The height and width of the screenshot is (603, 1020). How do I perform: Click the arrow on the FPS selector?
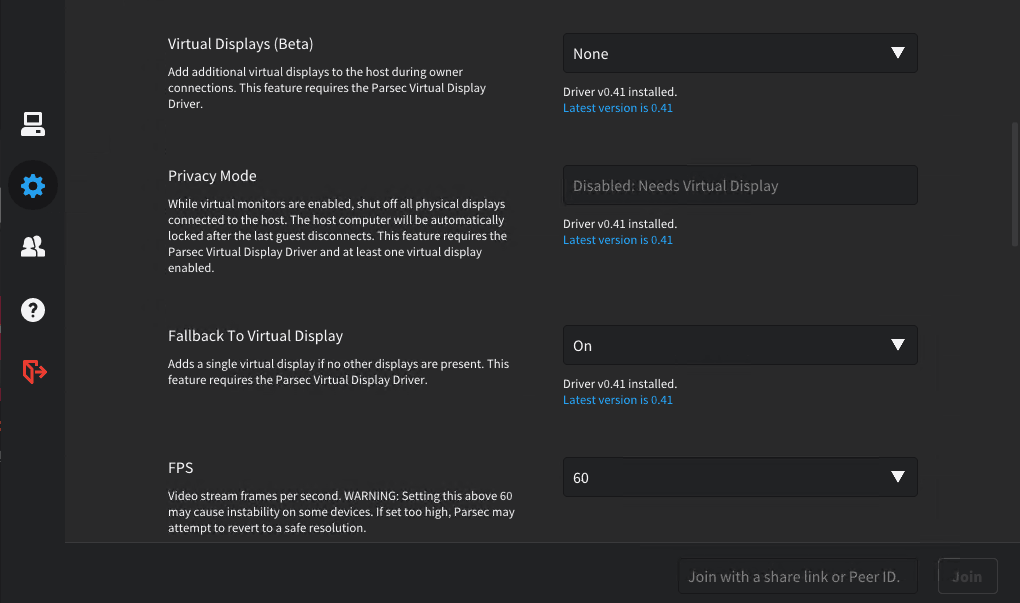(897, 478)
